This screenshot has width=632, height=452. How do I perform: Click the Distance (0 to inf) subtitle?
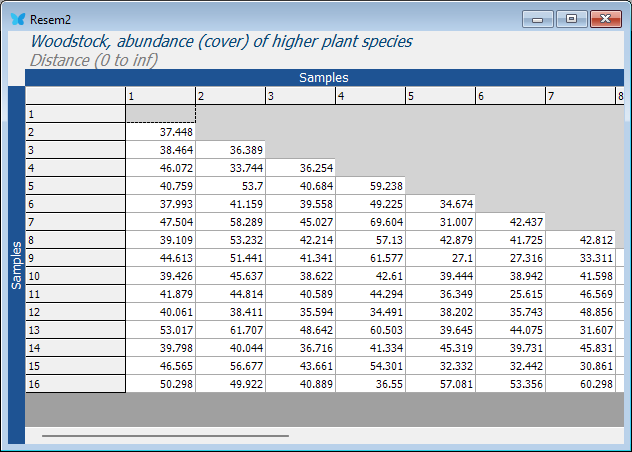pyautogui.click(x=94, y=59)
